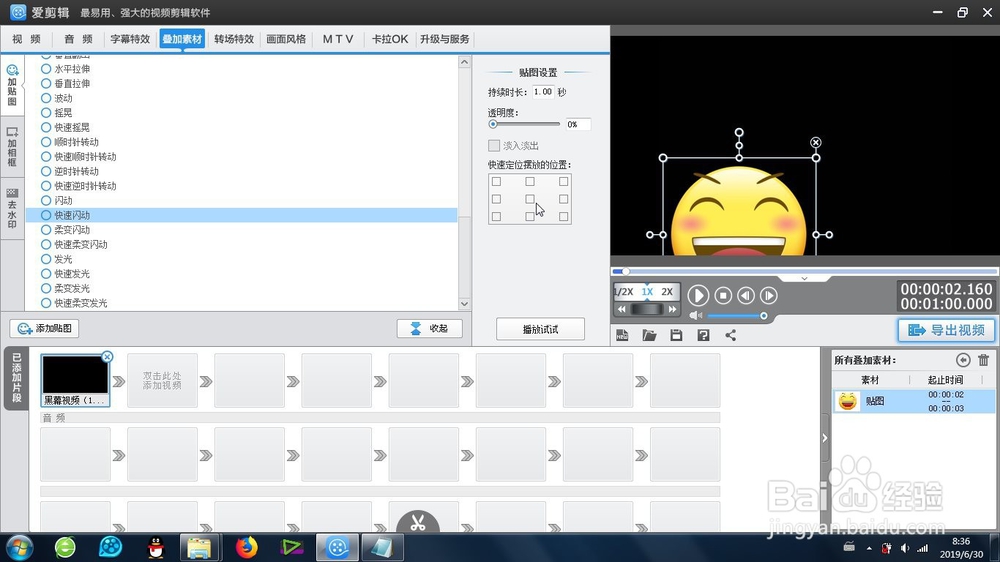The height and width of the screenshot is (562, 1000).
Task: Open the 升级与服务 tab
Action: [445, 39]
